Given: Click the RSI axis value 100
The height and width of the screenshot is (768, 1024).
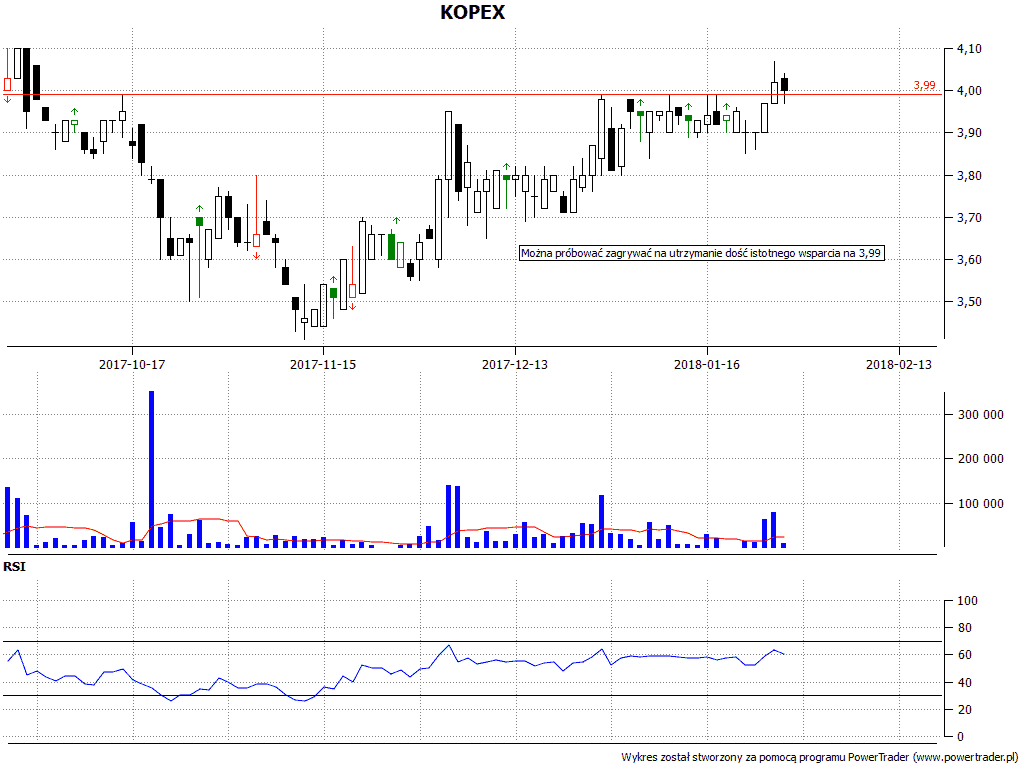Looking at the screenshot, I should click(x=967, y=601).
